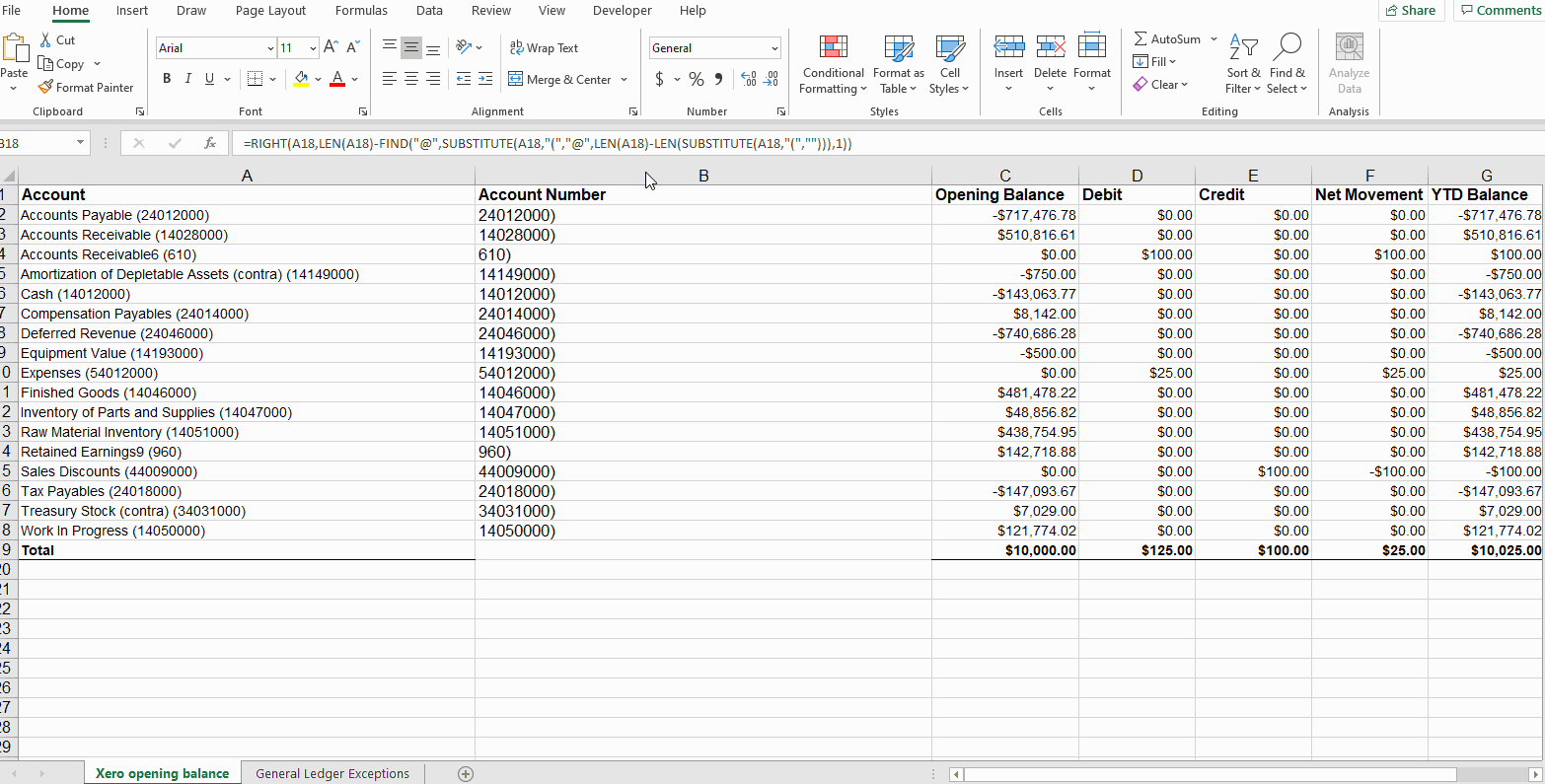Image resolution: width=1545 pixels, height=784 pixels.
Task: Decrease font size with smaller A icon
Action: tap(352, 47)
